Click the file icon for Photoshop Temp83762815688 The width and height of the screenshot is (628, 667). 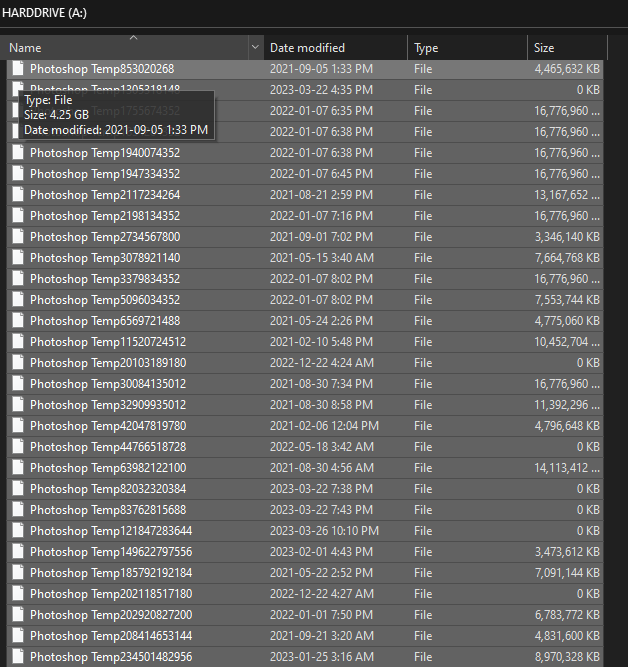tap(18, 510)
